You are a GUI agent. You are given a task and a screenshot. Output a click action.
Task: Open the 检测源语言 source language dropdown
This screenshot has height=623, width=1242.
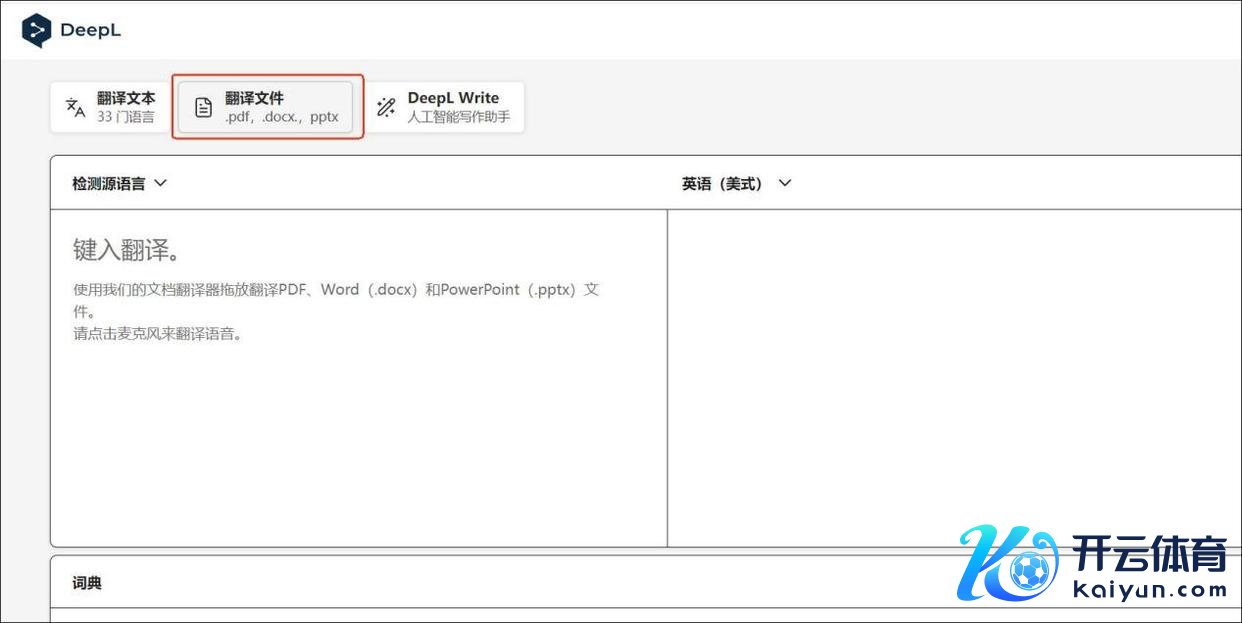108,183
